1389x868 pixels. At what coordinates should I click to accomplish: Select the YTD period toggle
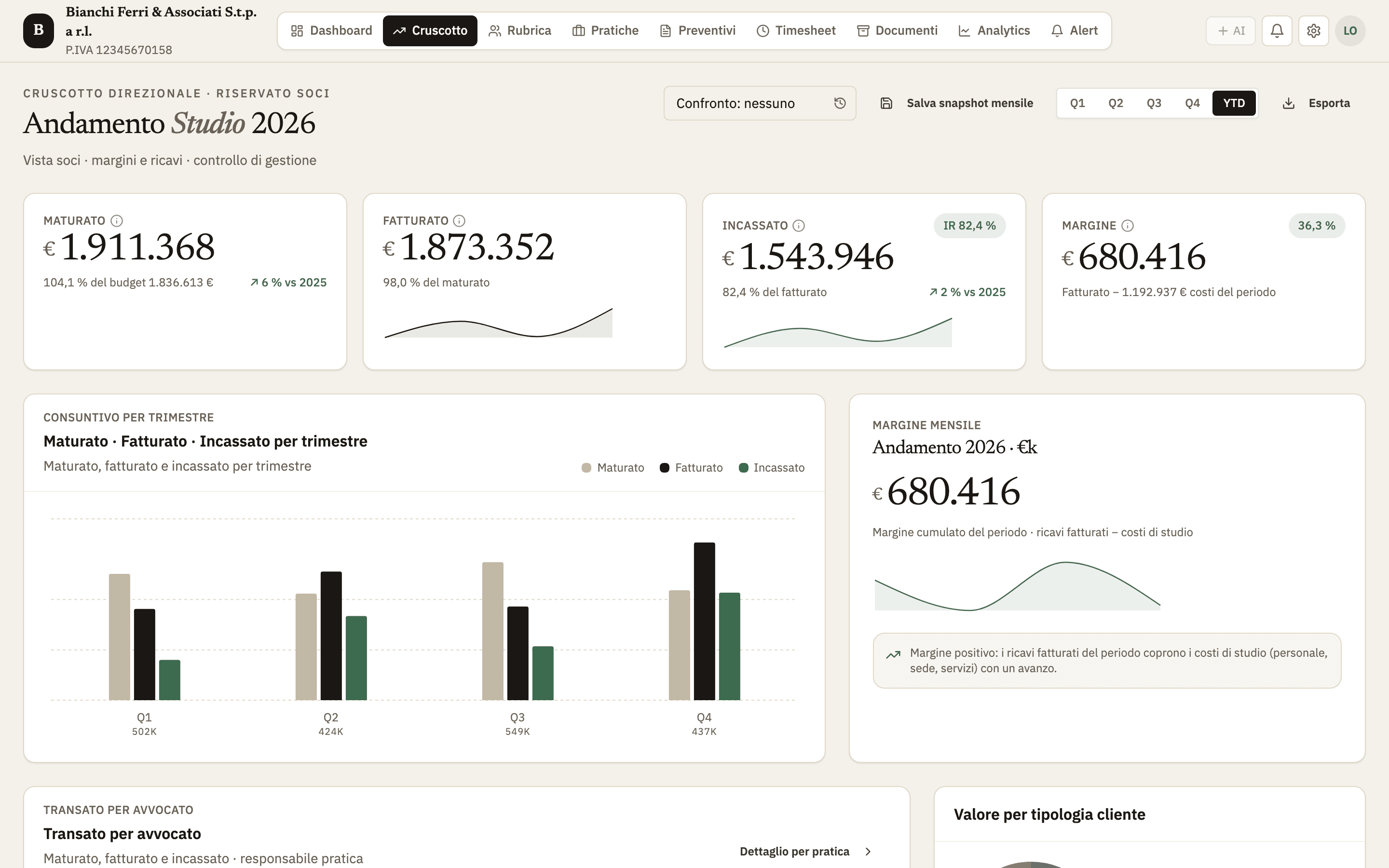(x=1234, y=103)
